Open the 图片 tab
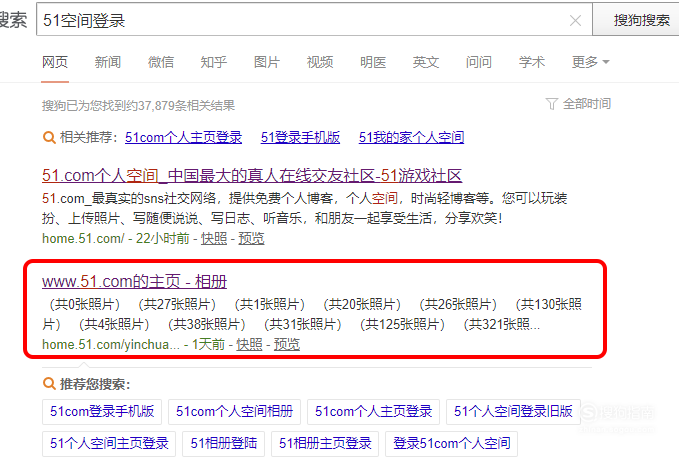 [267, 62]
